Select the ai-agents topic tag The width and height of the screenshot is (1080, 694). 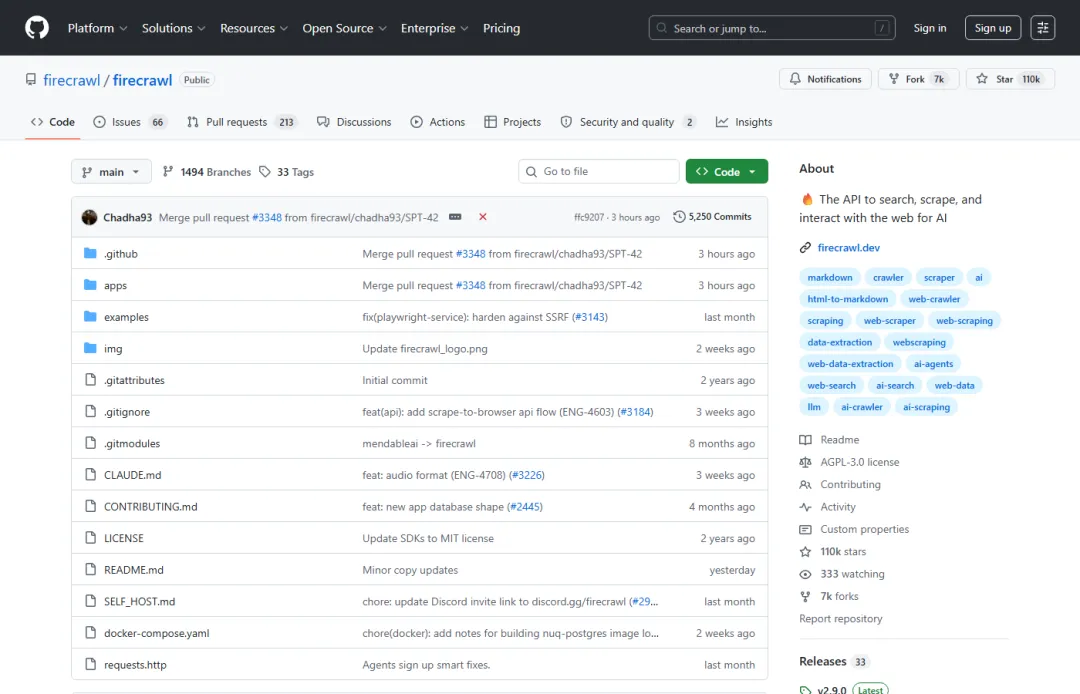coord(933,364)
